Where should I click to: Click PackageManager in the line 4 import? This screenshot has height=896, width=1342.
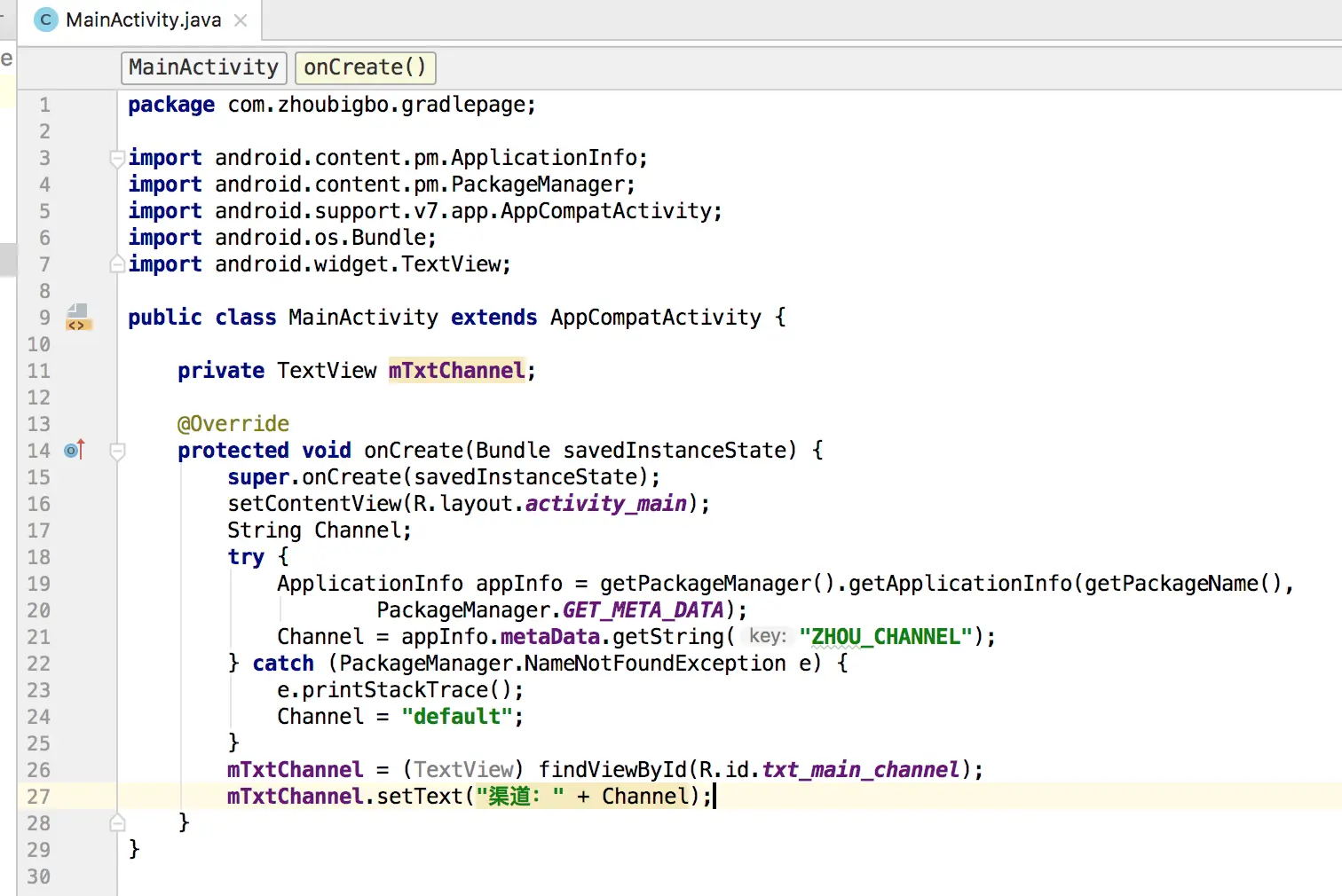click(538, 185)
